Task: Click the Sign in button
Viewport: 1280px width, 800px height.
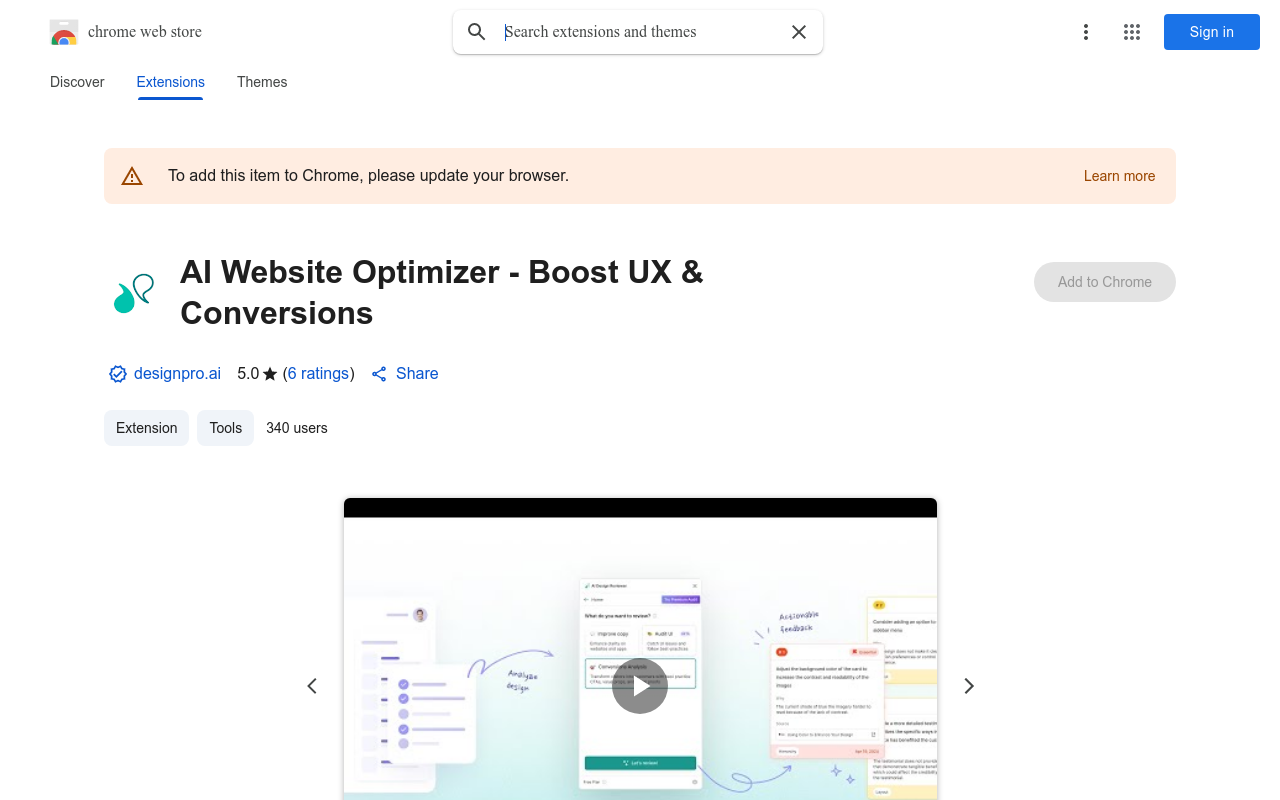Action: click(x=1212, y=32)
